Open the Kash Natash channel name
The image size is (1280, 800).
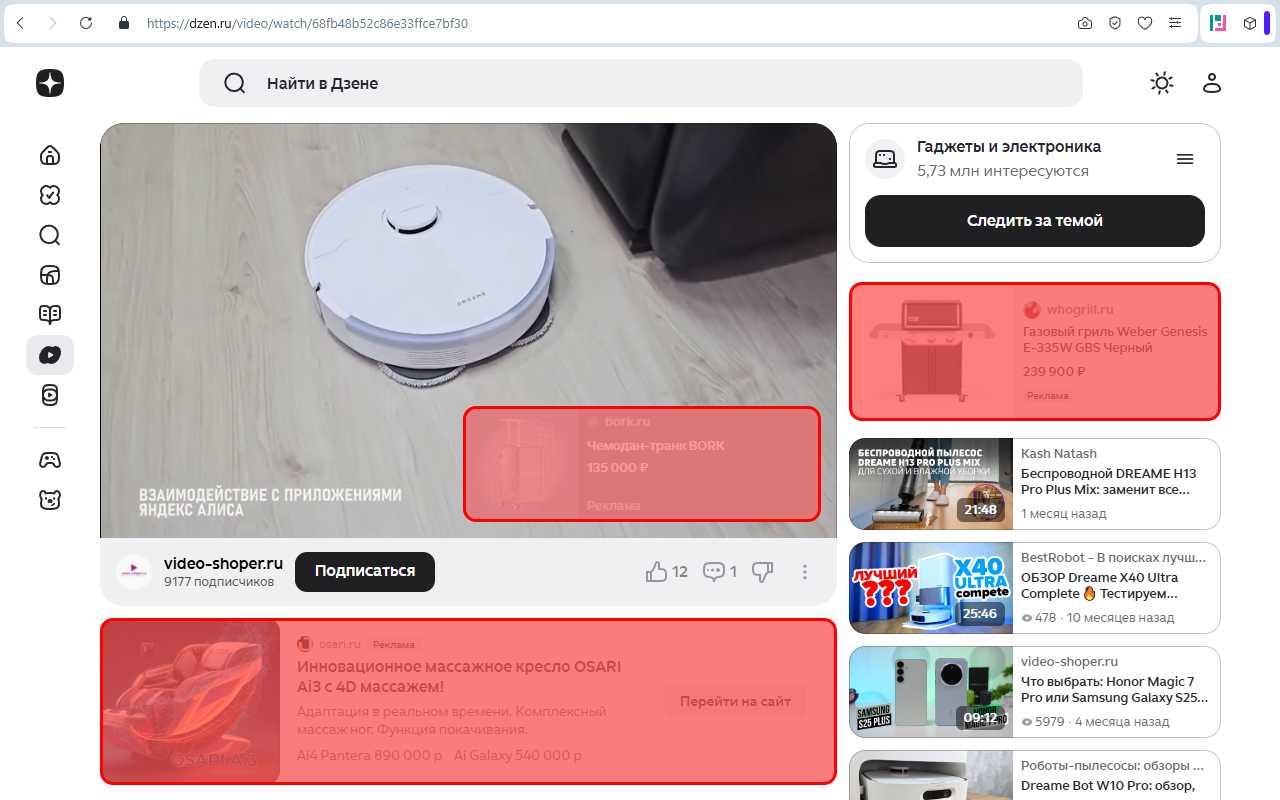pyautogui.click(x=1059, y=453)
